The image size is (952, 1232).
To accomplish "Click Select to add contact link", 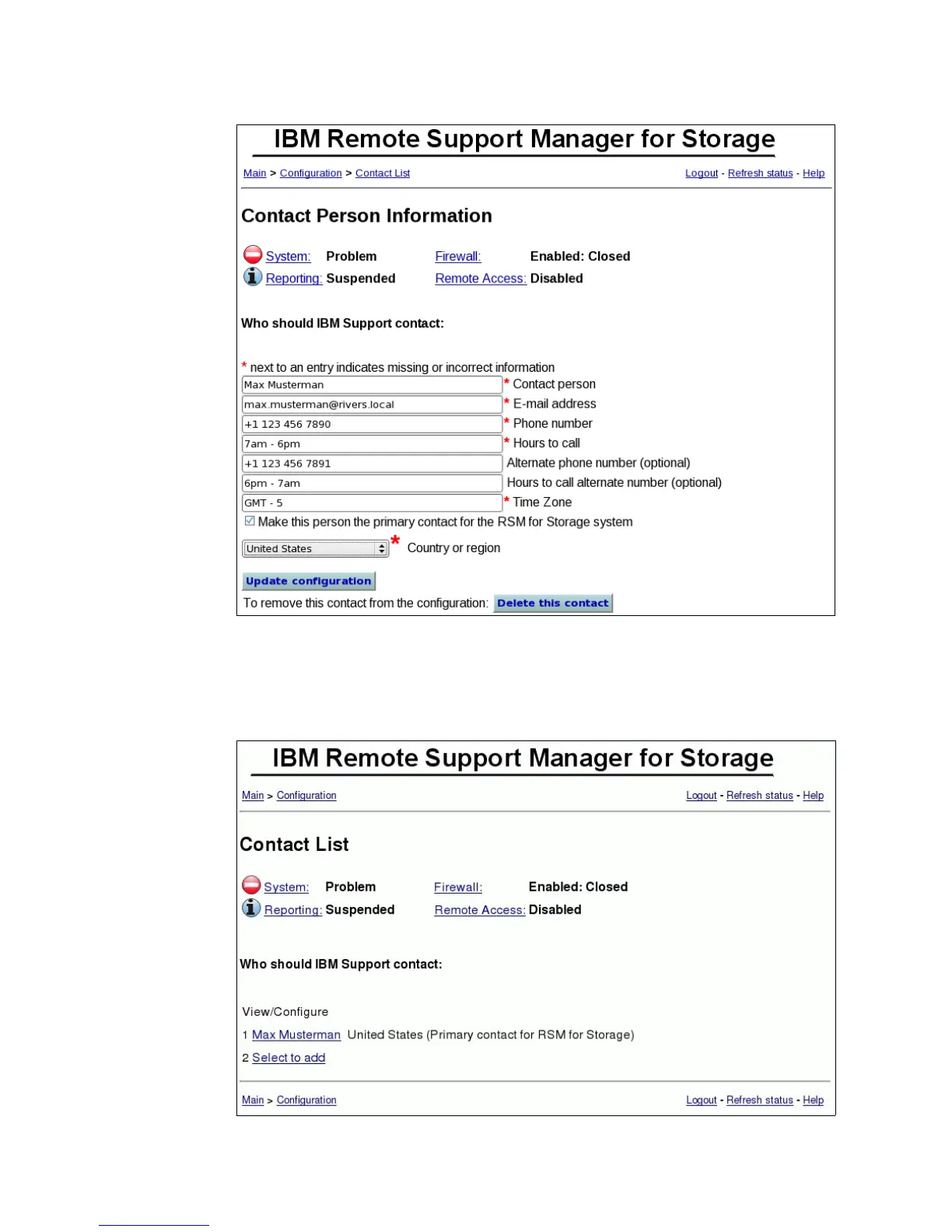I will click(289, 1058).
